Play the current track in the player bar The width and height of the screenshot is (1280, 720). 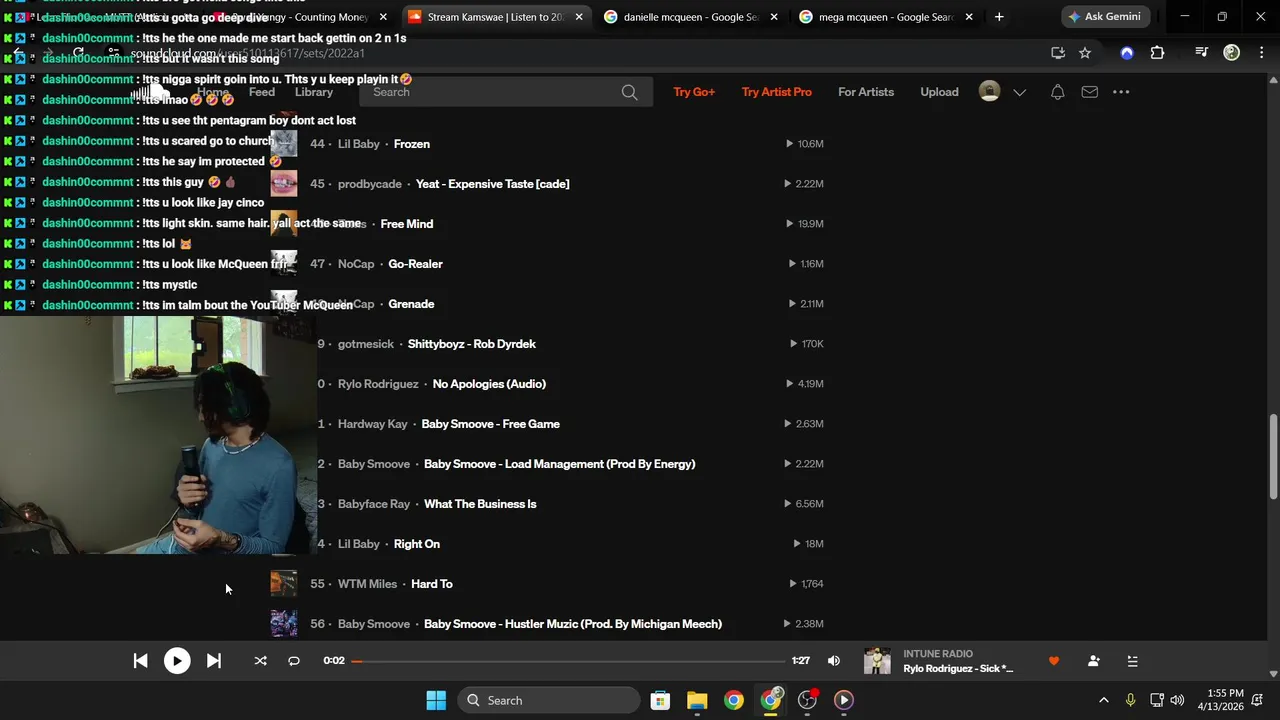(x=177, y=661)
